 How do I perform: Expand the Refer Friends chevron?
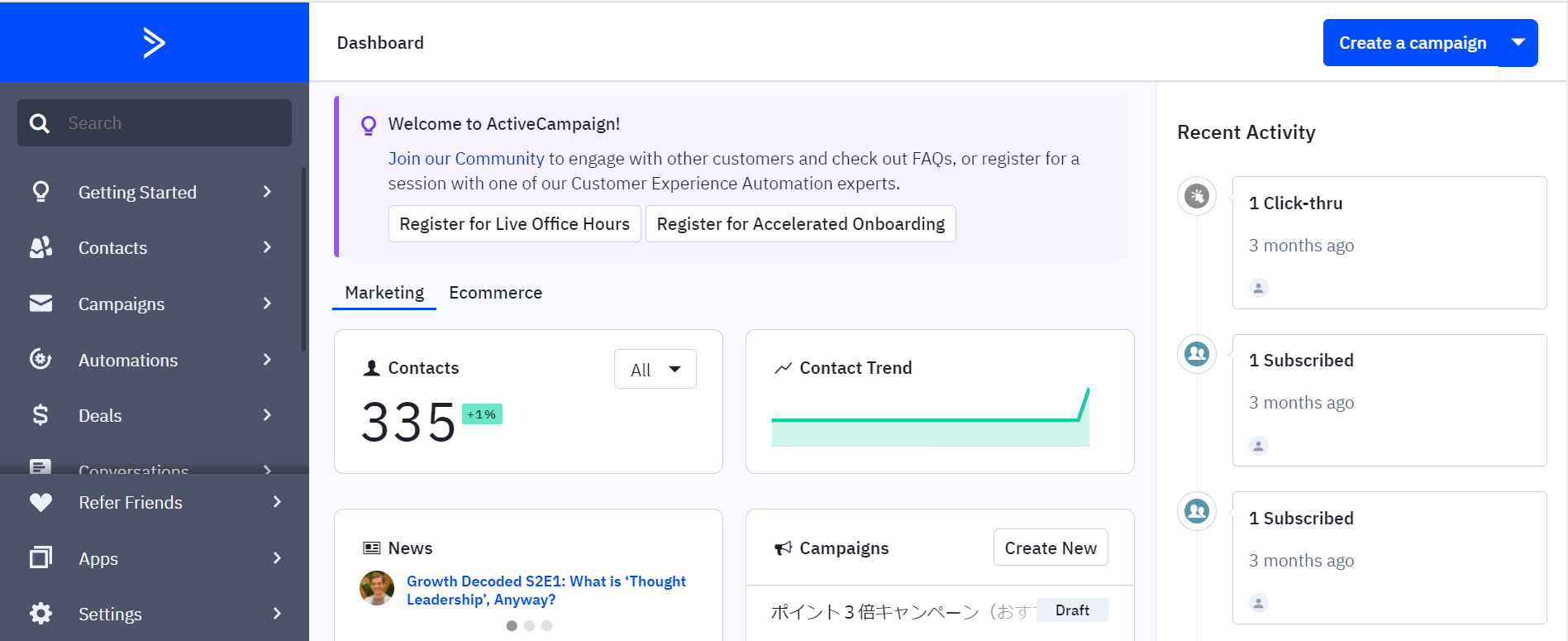[277, 502]
